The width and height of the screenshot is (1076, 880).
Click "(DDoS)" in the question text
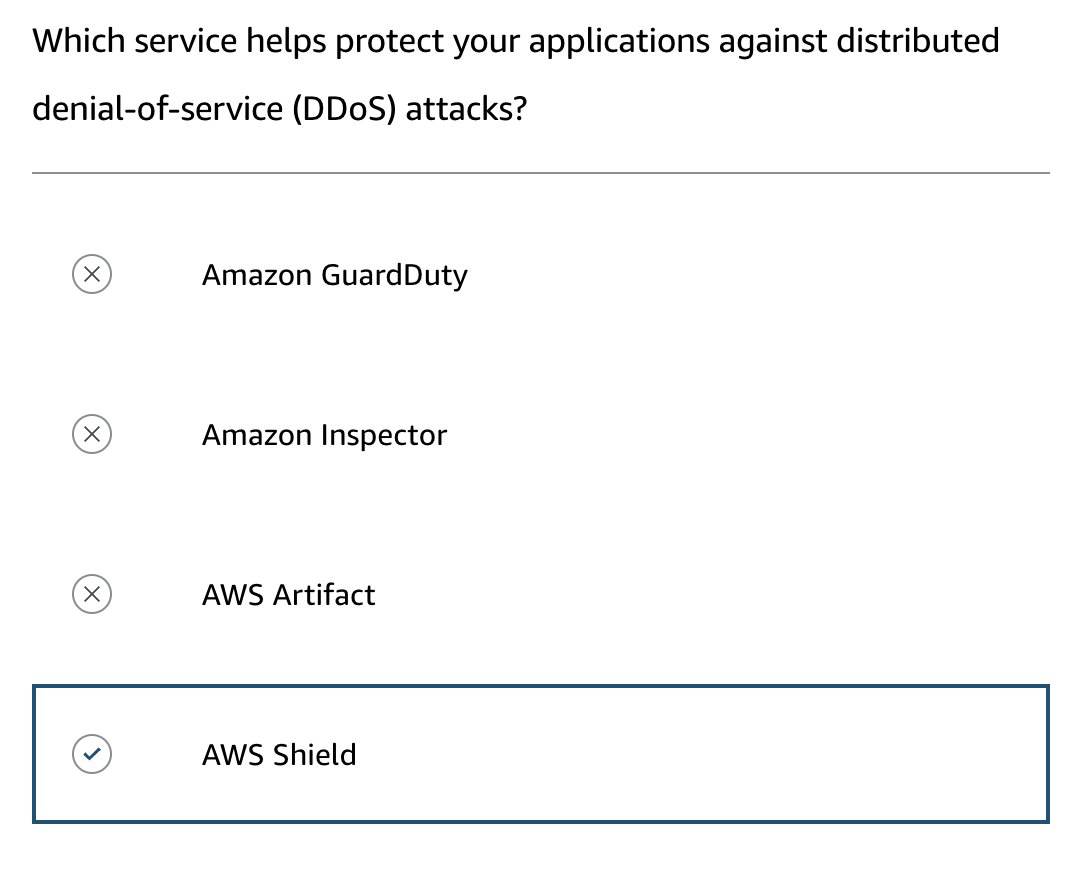[344, 108]
